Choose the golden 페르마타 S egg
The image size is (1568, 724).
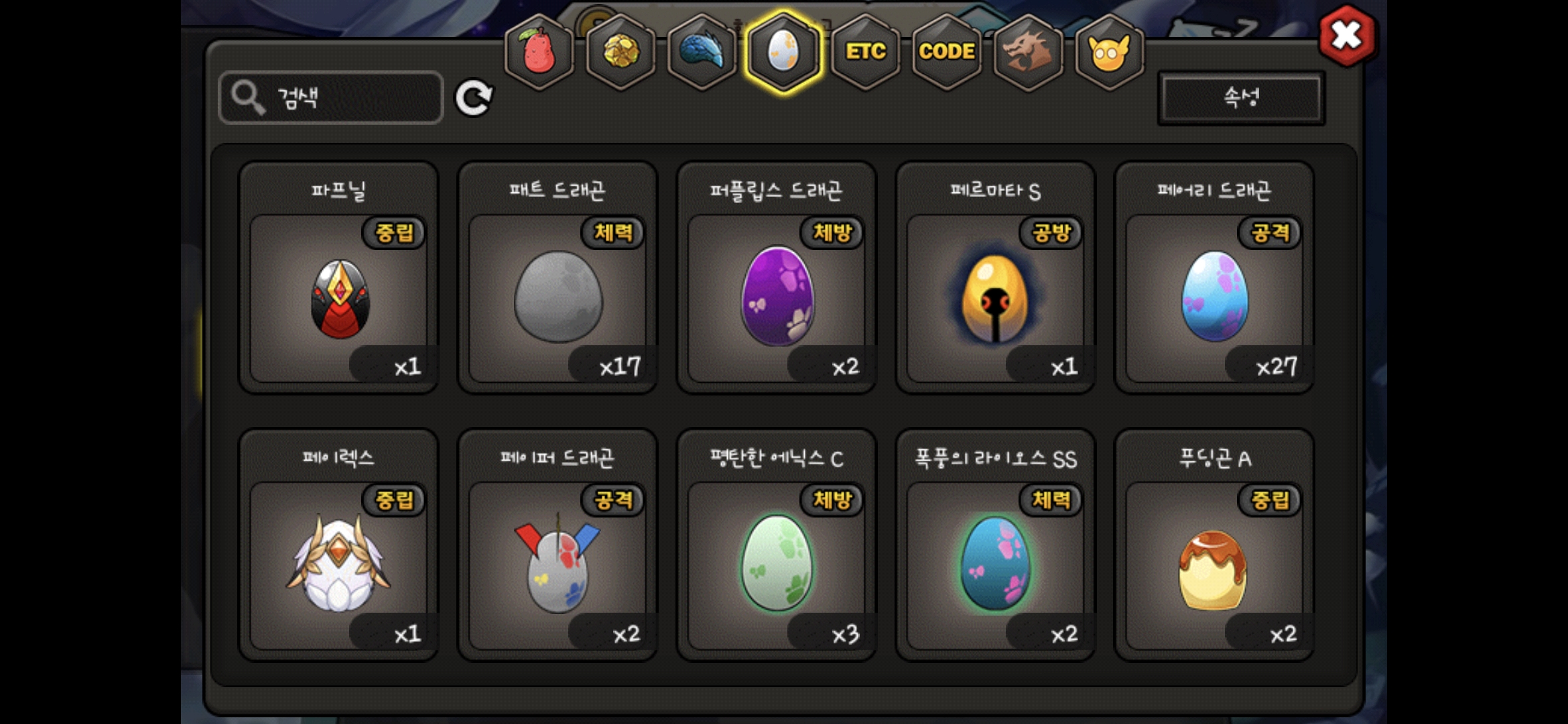click(x=996, y=277)
